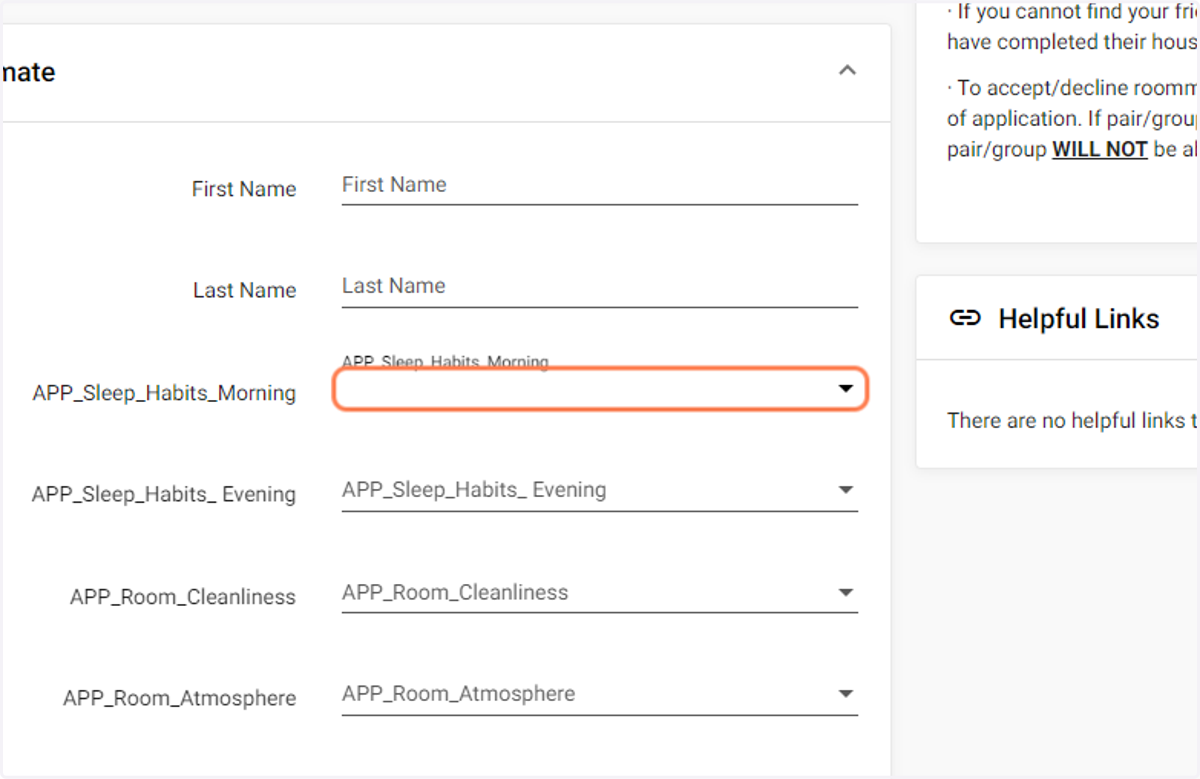Click the APP_Room_Cleanliness row label
The image size is (1200, 779).
(x=183, y=597)
